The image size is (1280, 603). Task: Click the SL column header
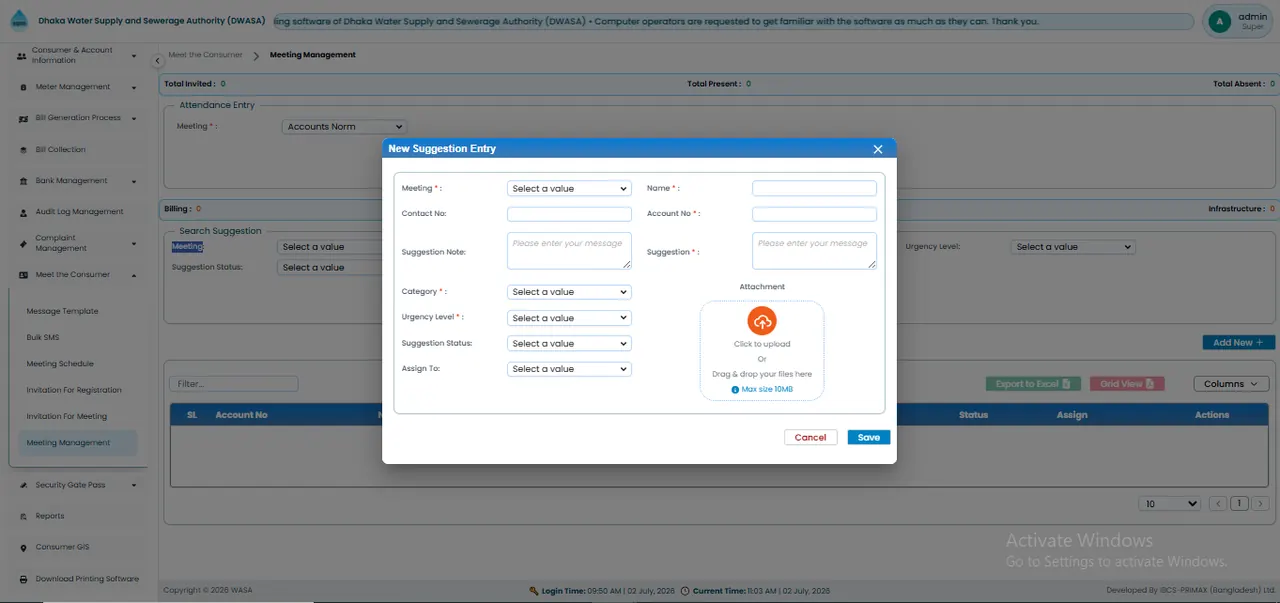coord(192,415)
